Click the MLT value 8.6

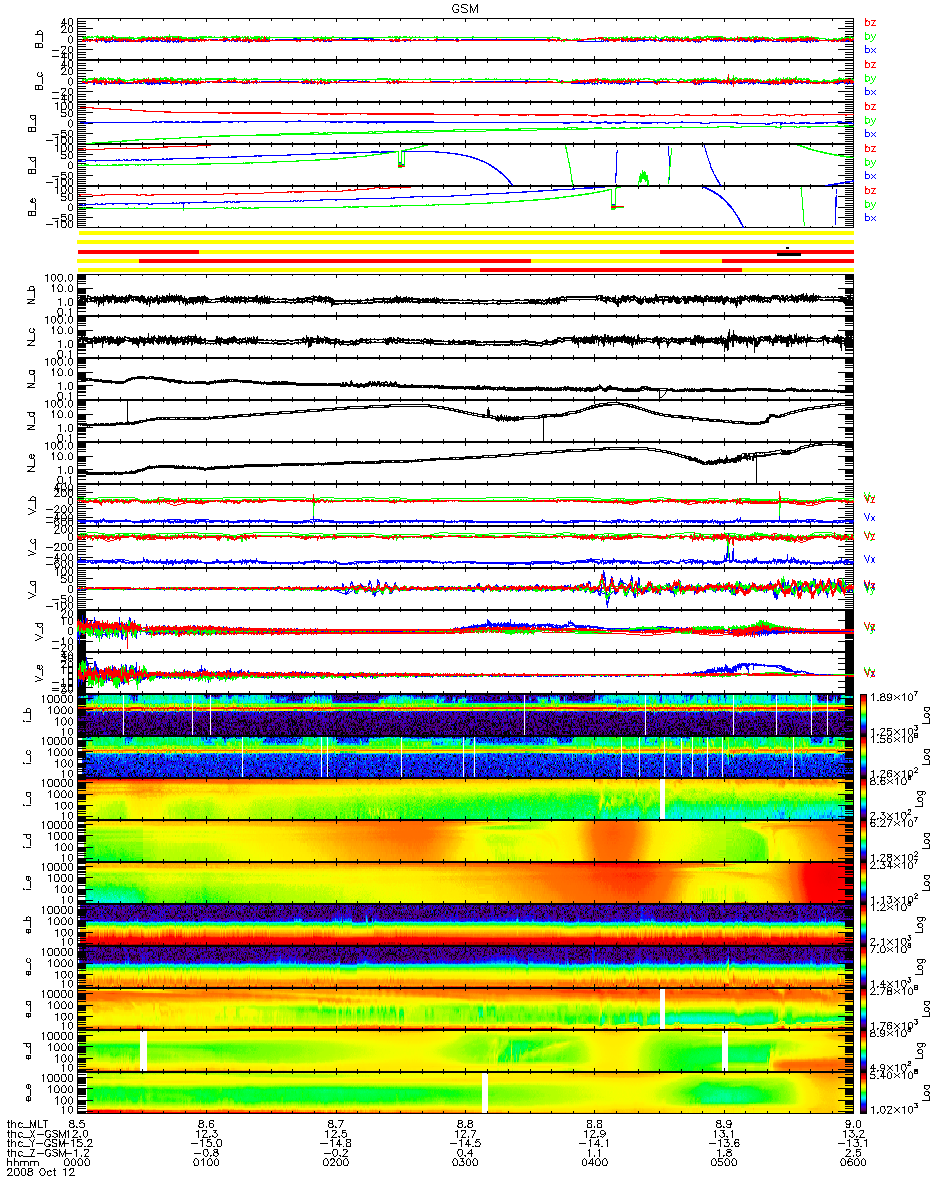click(x=208, y=1124)
